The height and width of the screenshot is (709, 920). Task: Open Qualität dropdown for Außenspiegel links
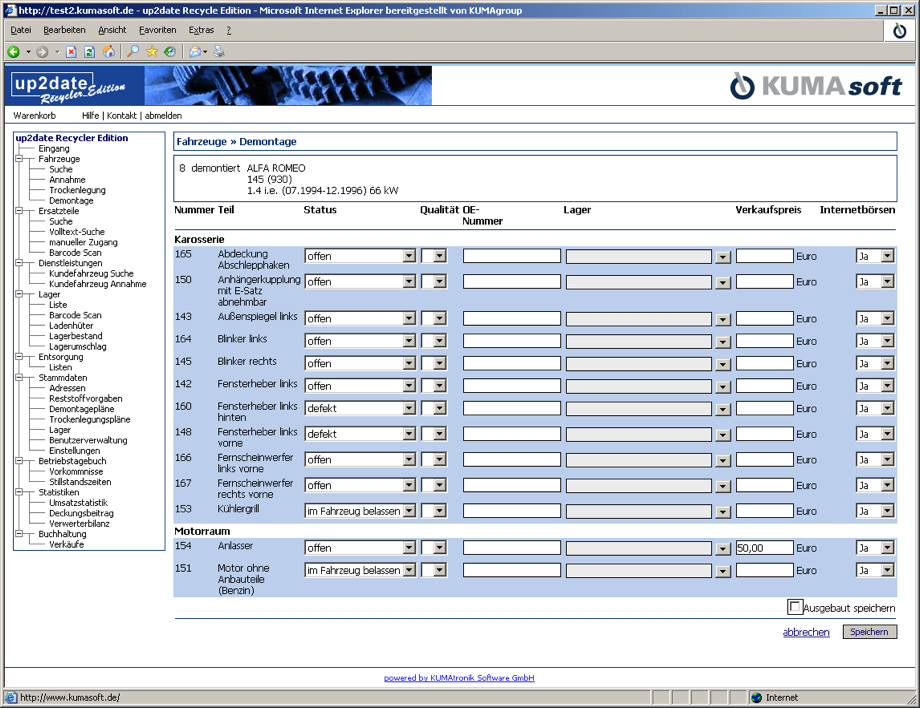(439, 319)
